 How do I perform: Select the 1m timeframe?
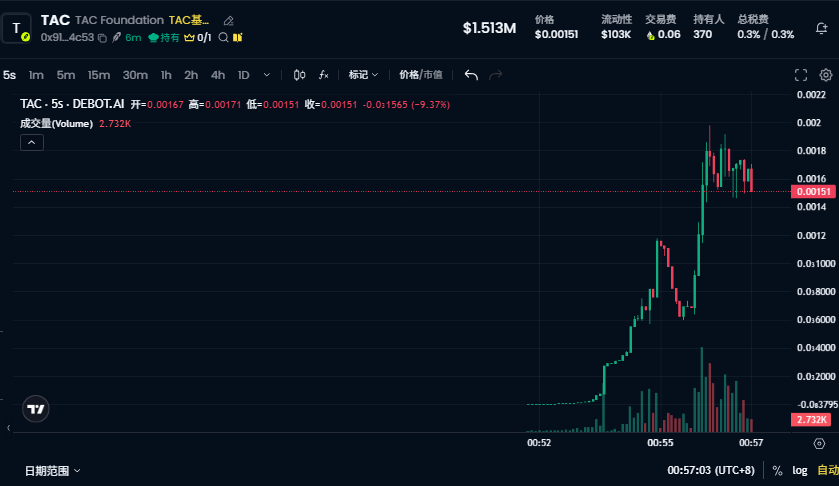(36, 75)
